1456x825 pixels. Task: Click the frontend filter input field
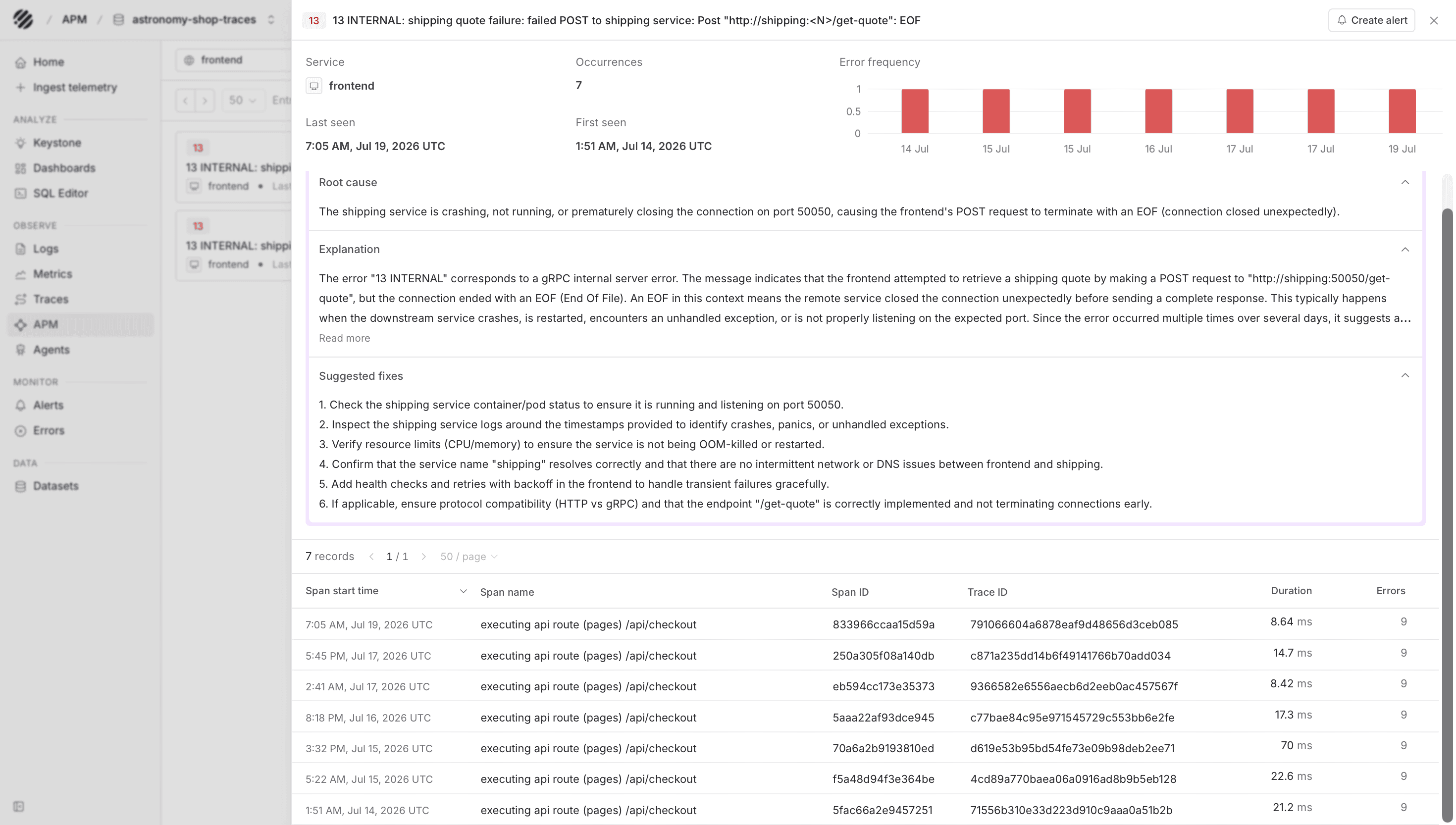(x=233, y=60)
